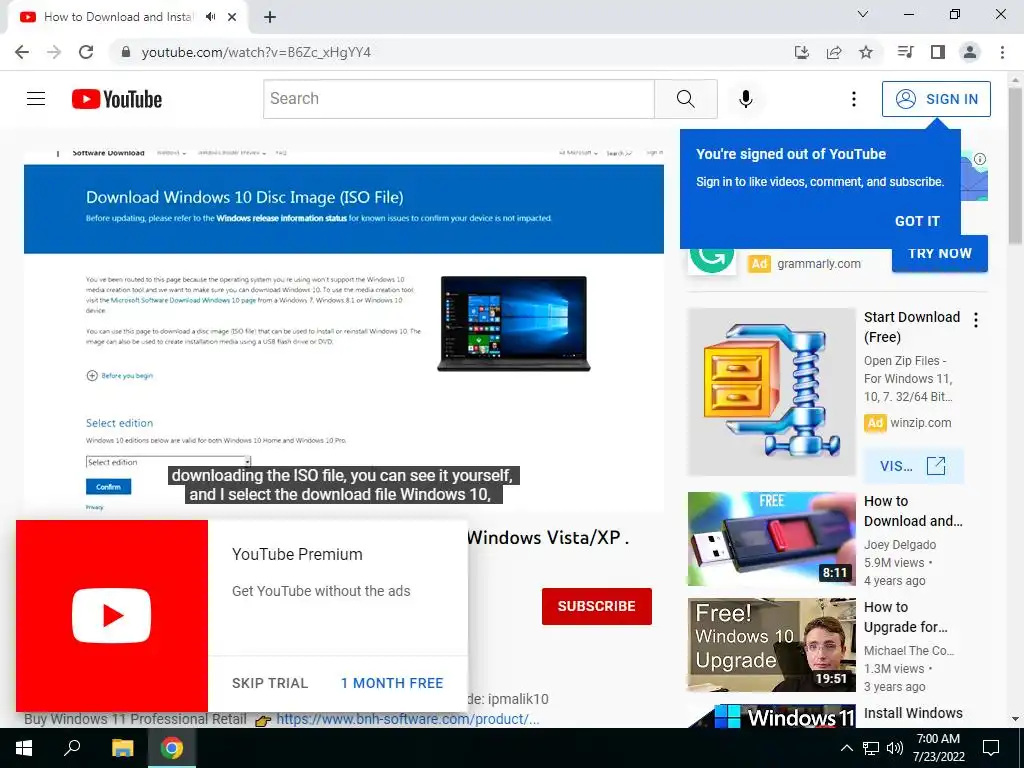
Task: Open Chrome profile avatar
Action: [x=970, y=52]
